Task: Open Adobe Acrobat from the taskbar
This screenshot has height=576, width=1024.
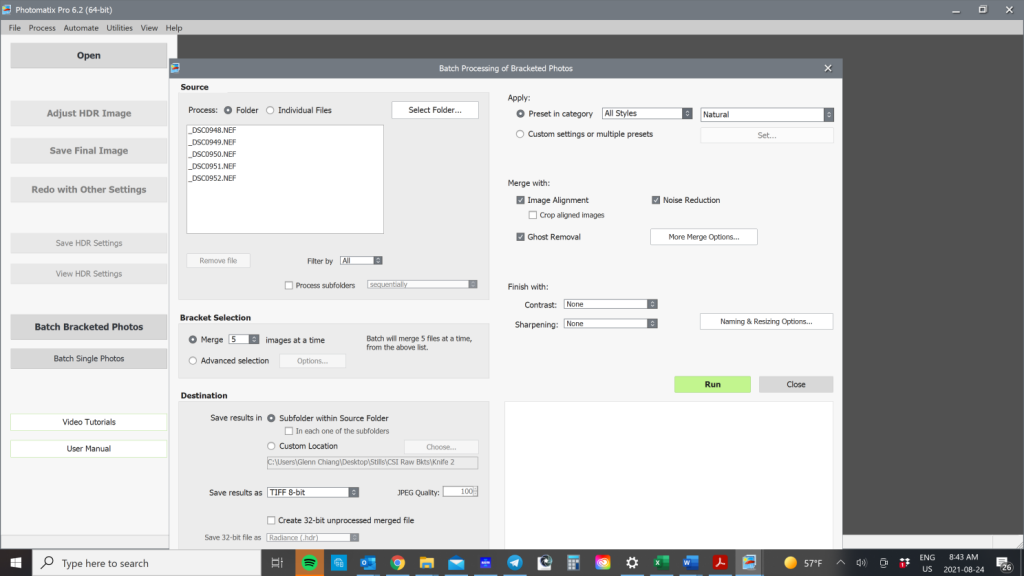Action: [720, 562]
